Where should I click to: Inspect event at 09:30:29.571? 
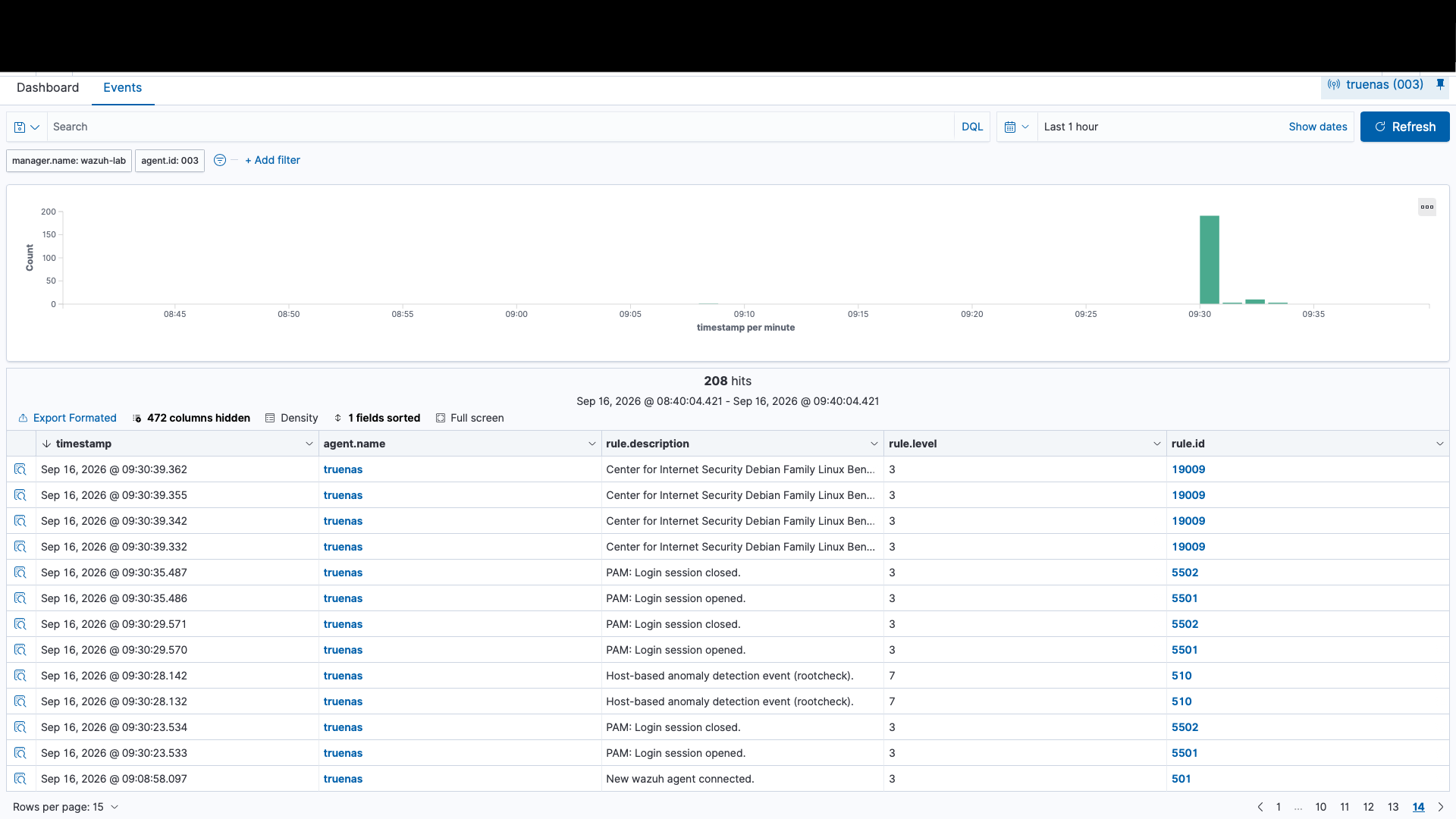point(20,624)
